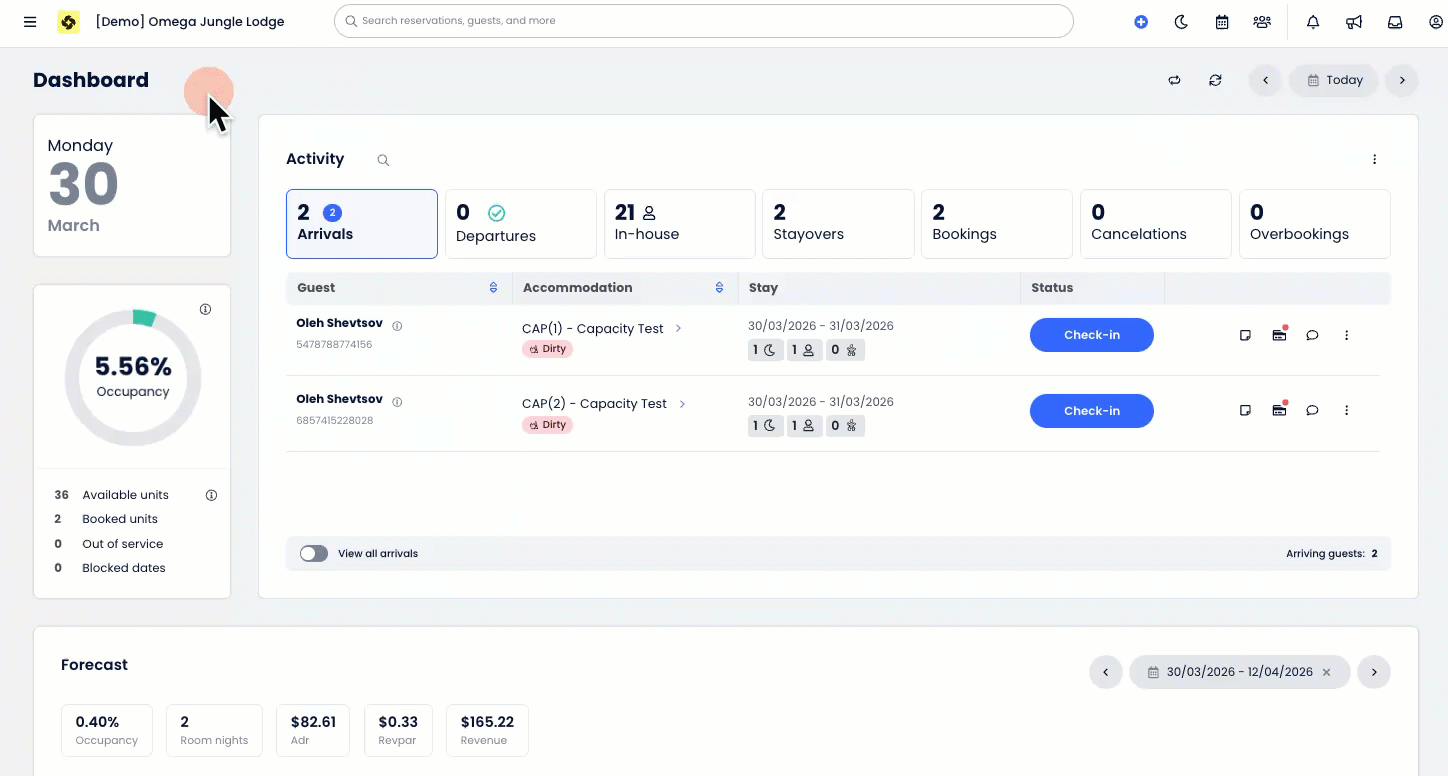Toggle sorting on the Accommodation column
This screenshot has height=776, width=1448.
coord(719,287)
